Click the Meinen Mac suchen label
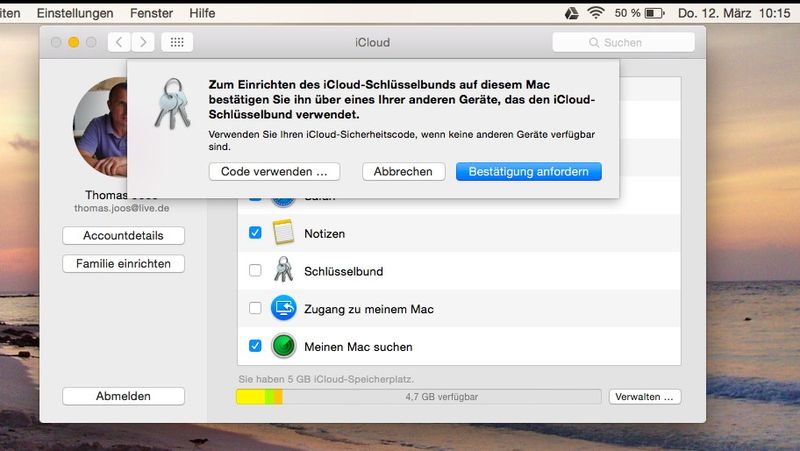Image resolution: width=800 pixels, height=451 pixels. point(358,347)
